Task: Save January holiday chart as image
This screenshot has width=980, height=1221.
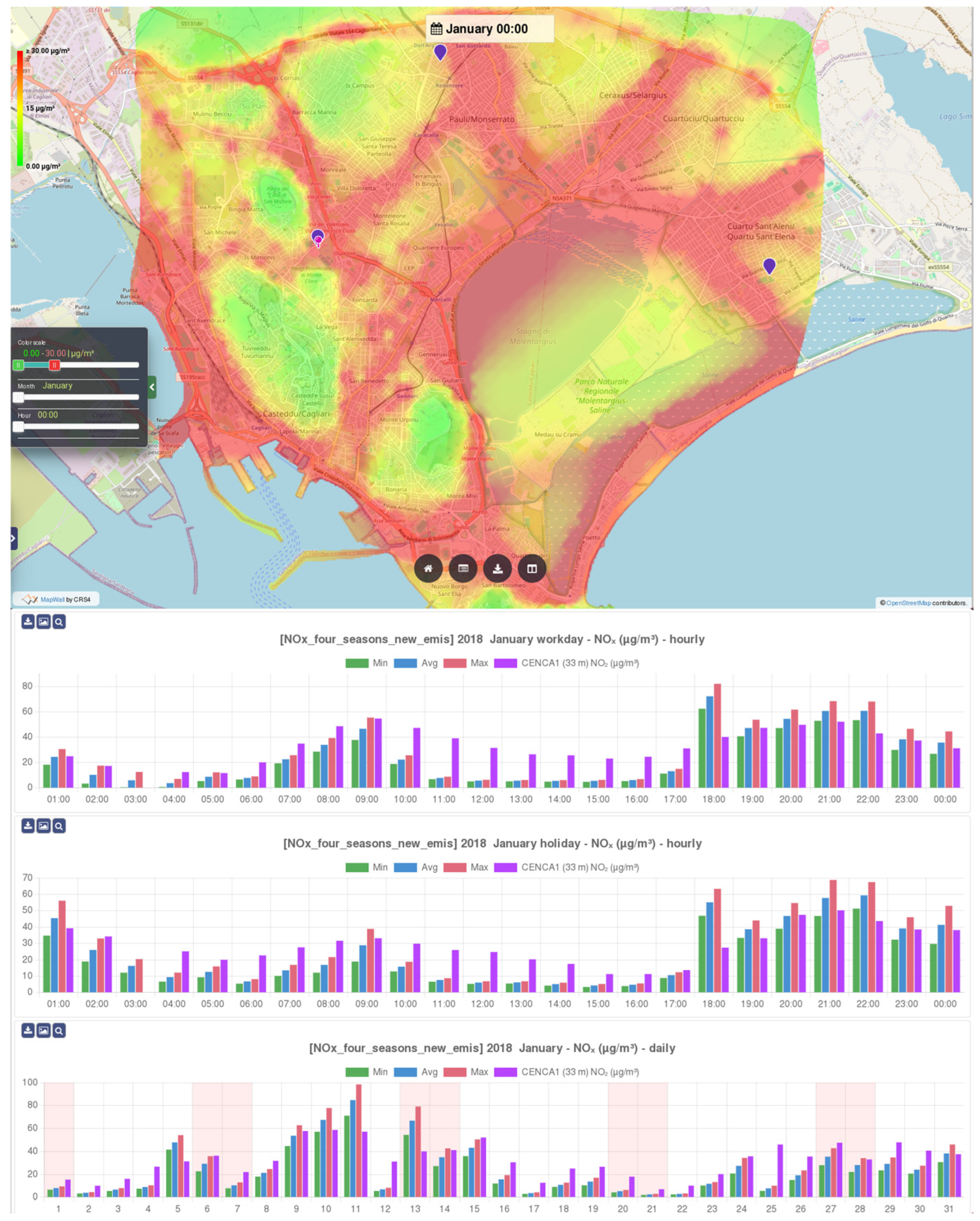Action: pos(43,825)
